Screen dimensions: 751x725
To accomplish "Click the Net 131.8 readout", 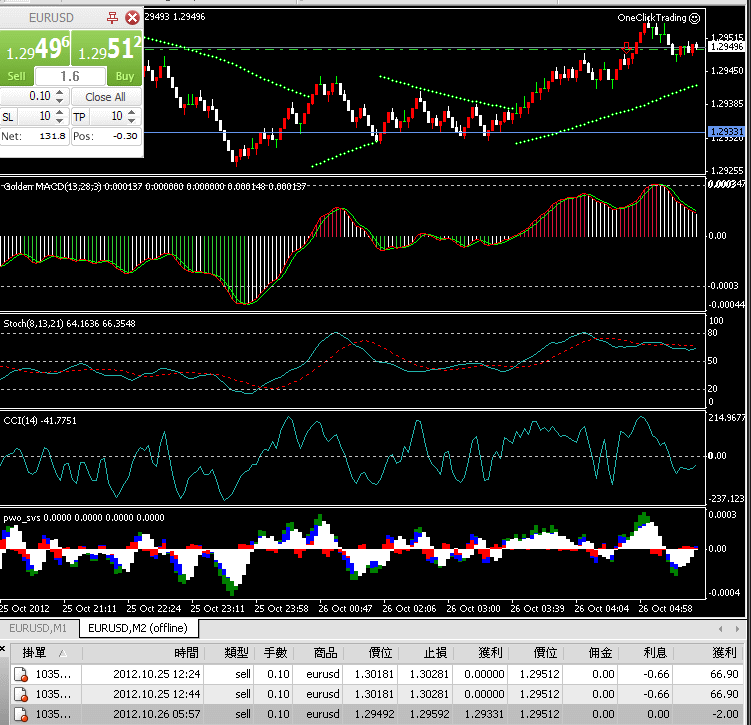I will (x=34, y=136).
